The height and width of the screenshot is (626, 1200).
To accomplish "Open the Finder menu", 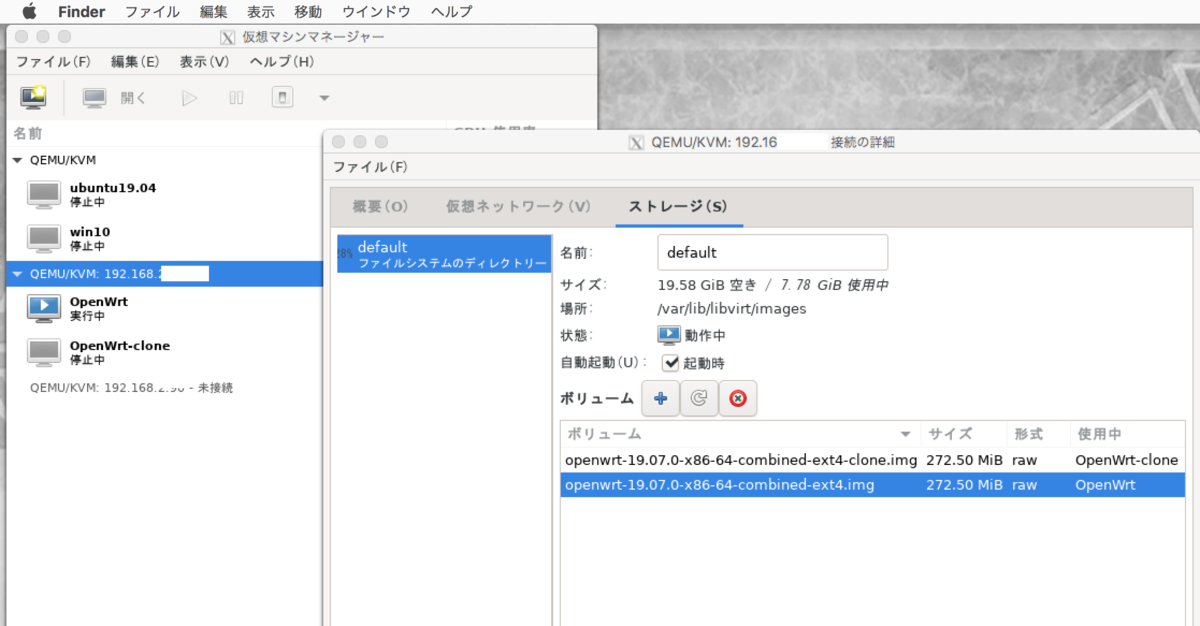I will coord(81,12).
